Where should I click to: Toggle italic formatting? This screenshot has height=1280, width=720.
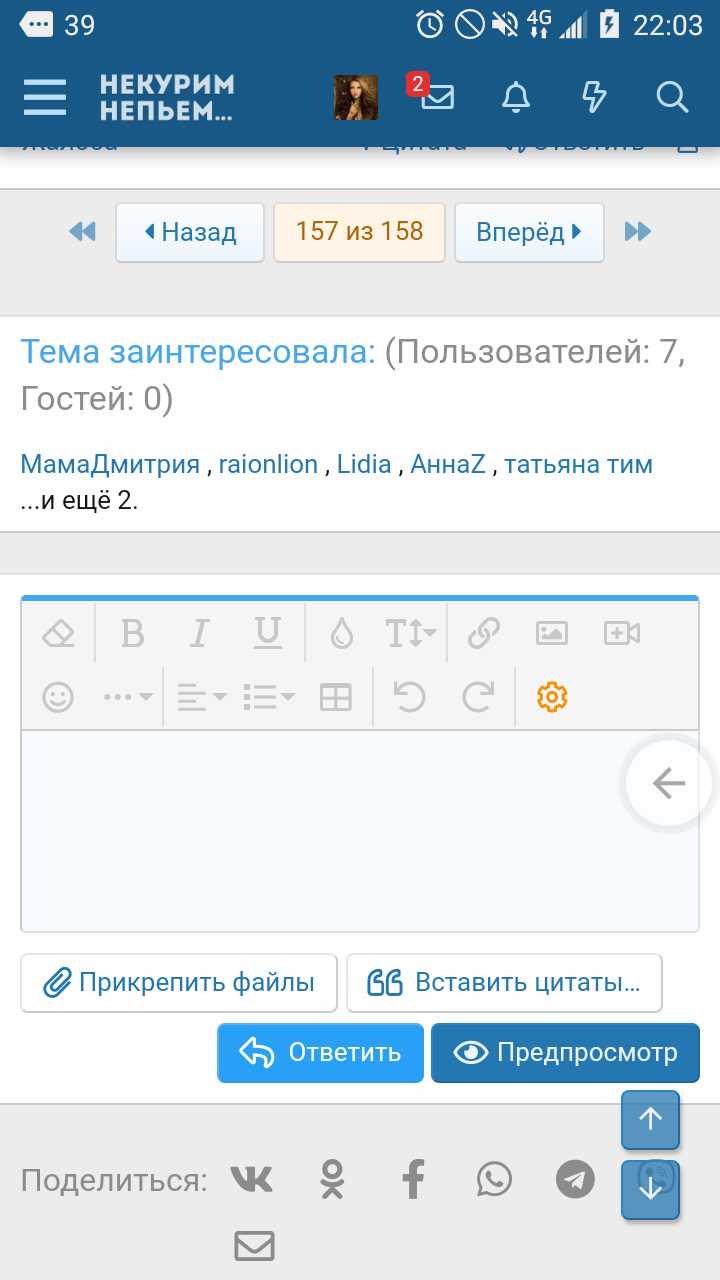(x=200, y=633)
